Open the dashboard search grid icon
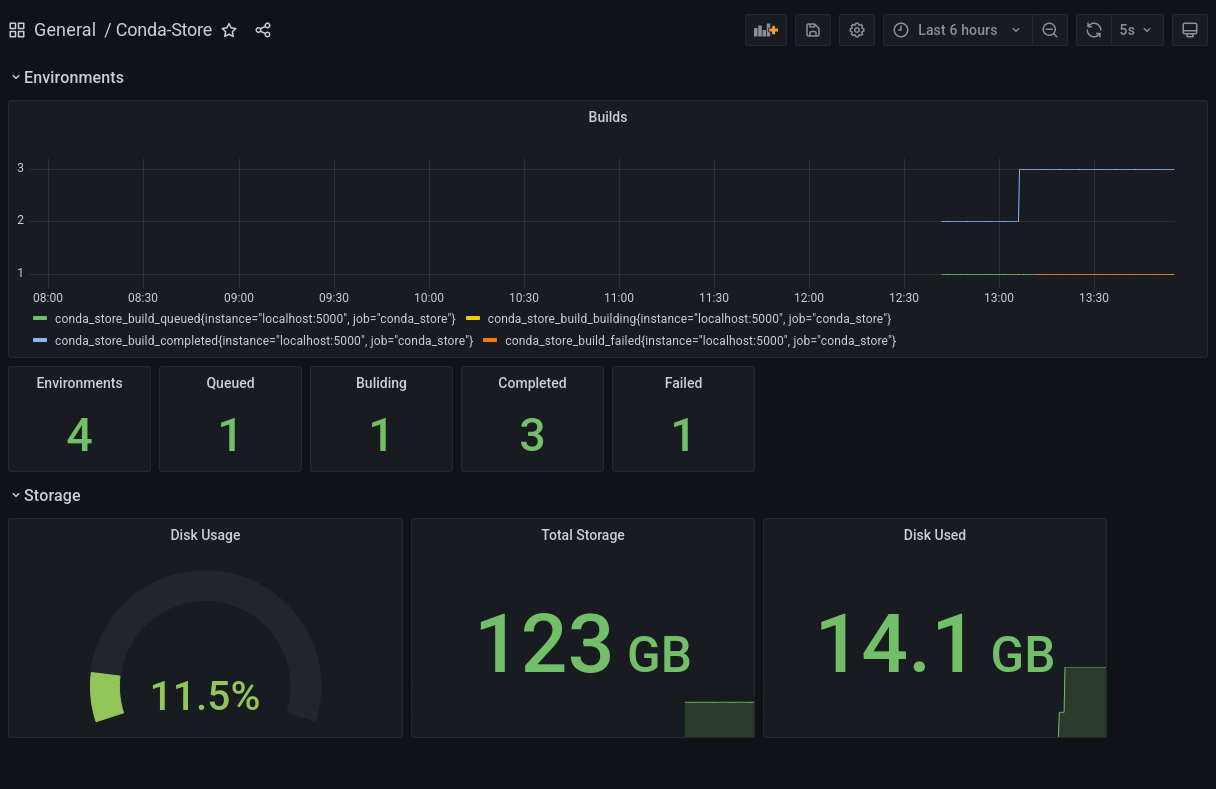Screen dimensions: 1216x789 [x=17, y=30]
